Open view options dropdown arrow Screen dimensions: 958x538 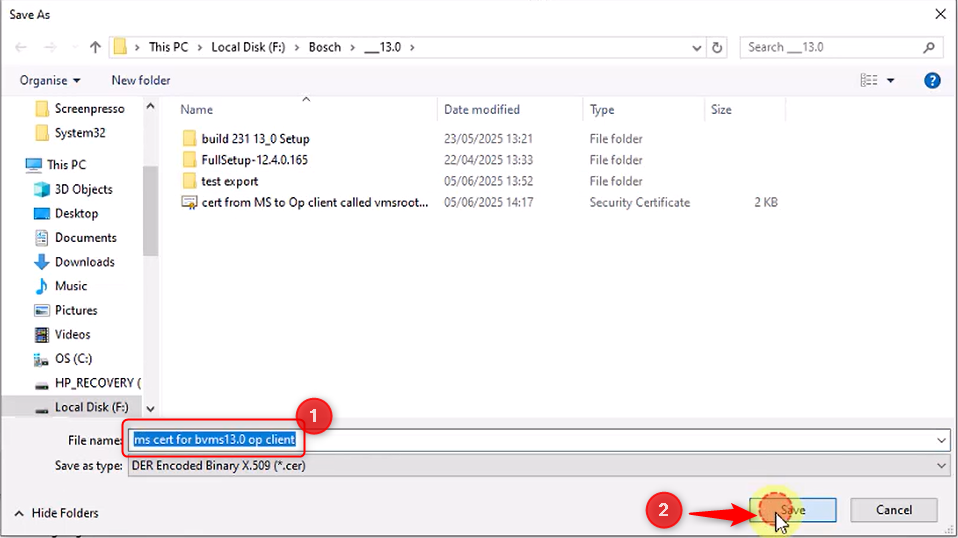tap(890, 81)
